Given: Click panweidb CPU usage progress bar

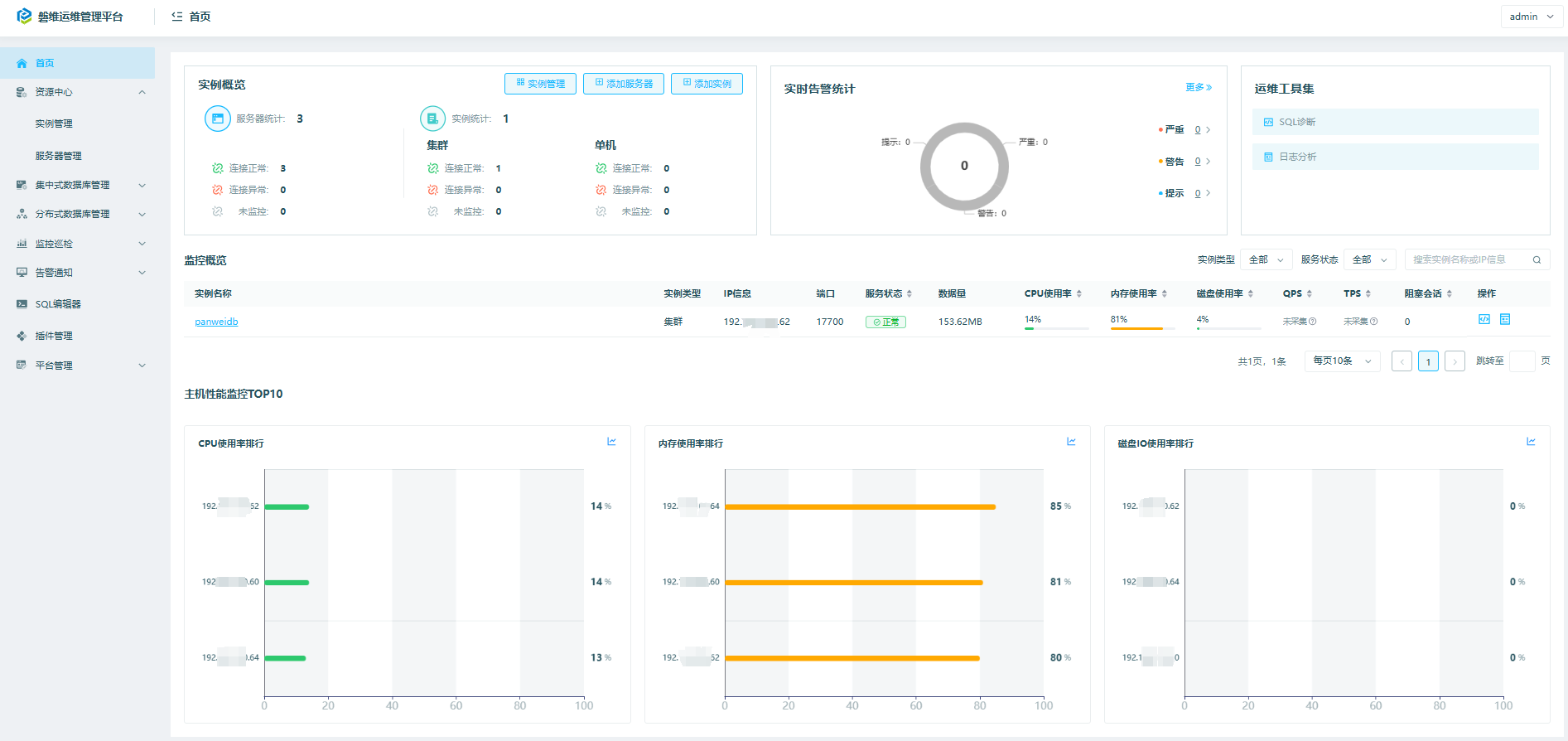Looking at the screenshot, I should 1057,329.
